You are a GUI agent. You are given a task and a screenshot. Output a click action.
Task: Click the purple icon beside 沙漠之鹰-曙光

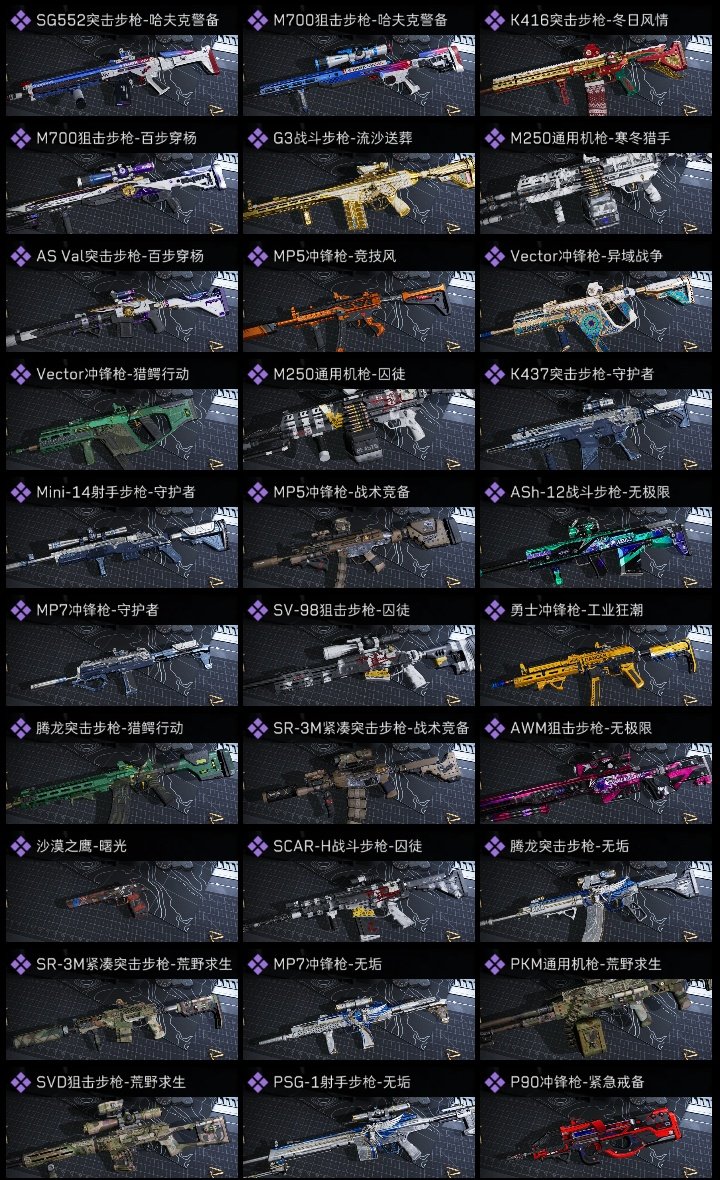(x=20, y=846)
